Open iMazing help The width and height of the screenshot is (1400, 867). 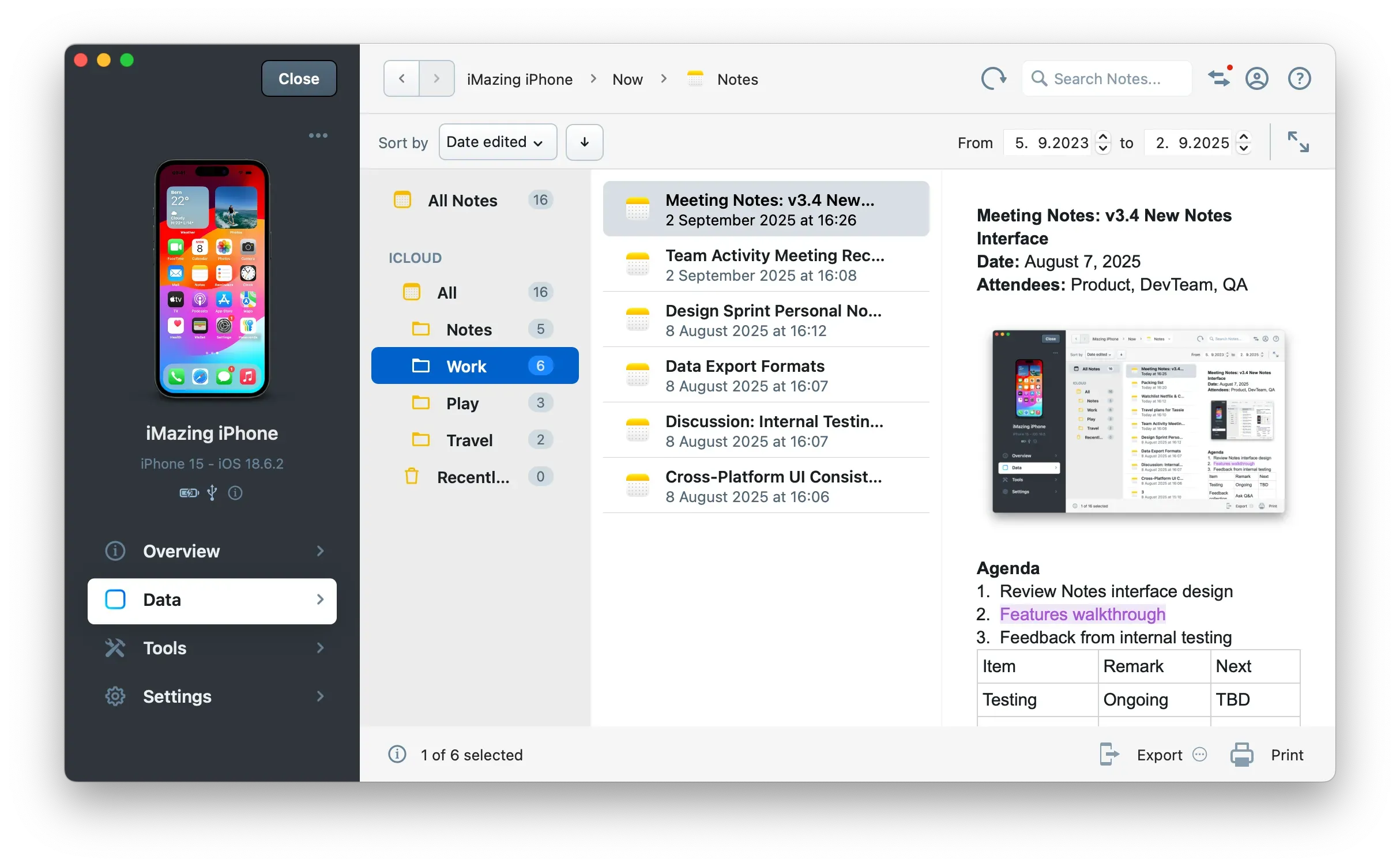tap(1299, 78)
